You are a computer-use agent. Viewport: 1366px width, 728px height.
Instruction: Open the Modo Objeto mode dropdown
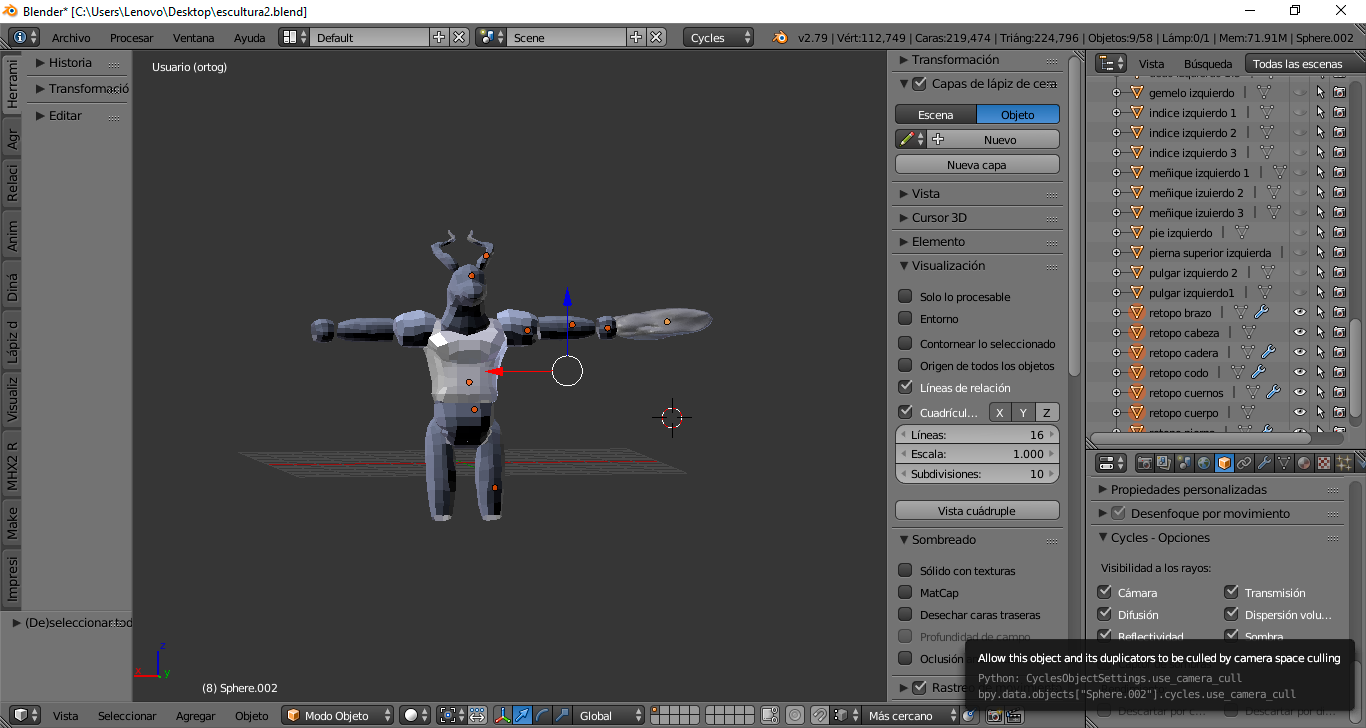pos(339,716)
